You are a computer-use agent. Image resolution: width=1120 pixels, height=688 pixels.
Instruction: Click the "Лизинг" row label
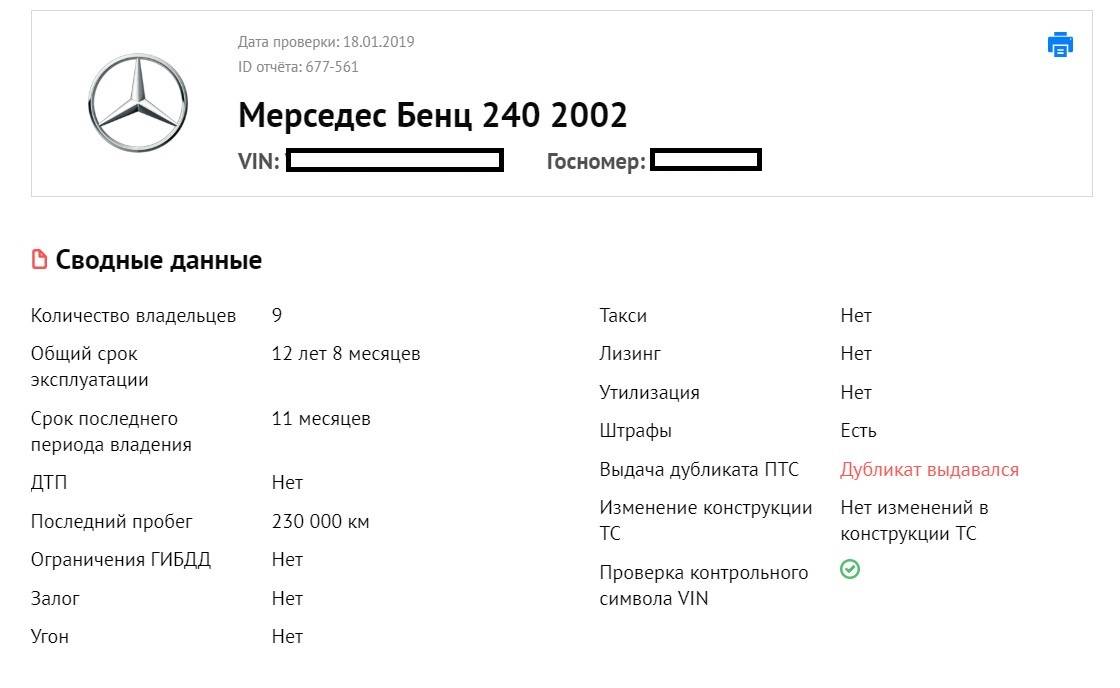click(630, 354)
